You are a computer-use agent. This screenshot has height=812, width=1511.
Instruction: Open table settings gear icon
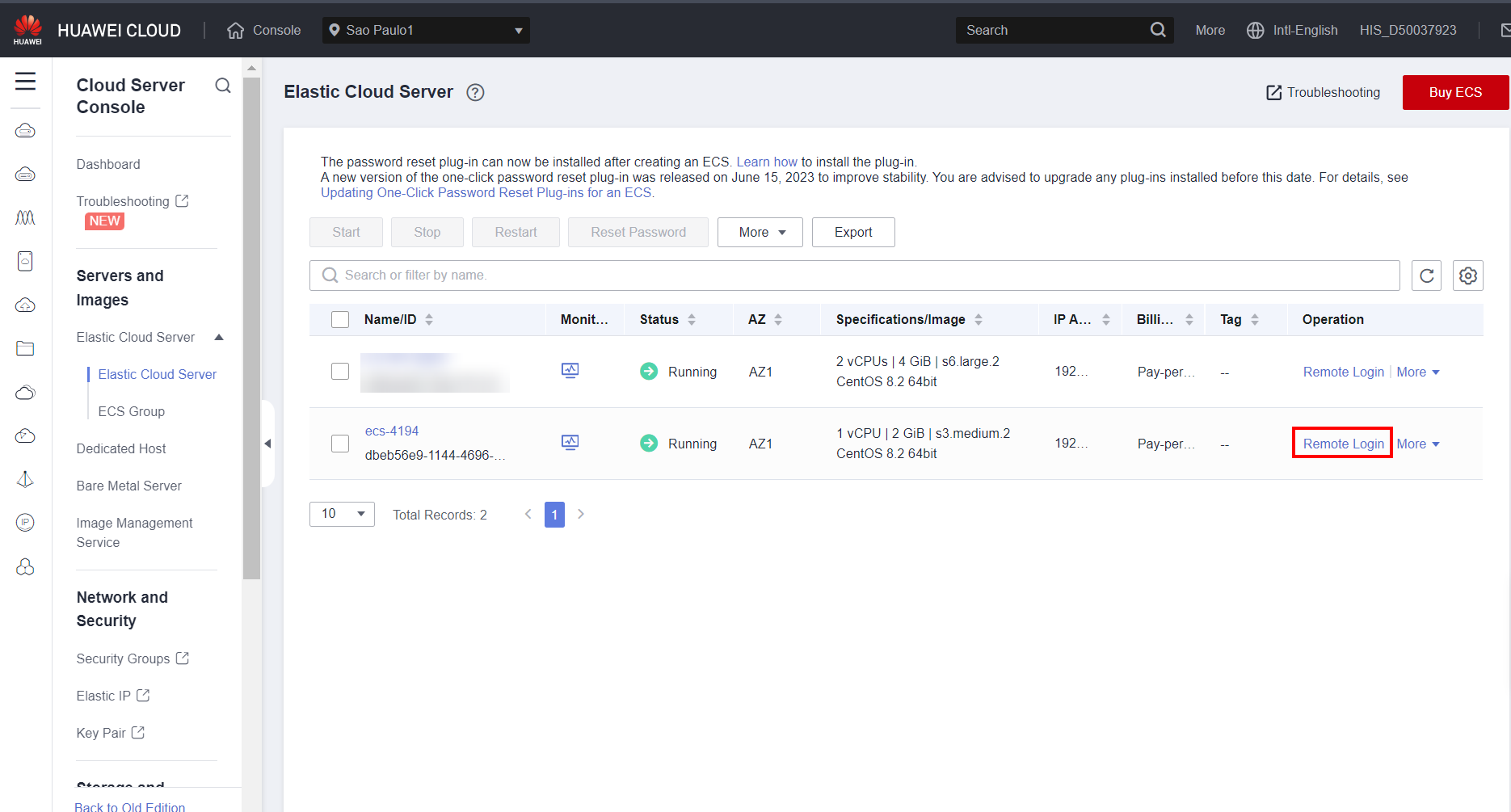[1467, 276]
